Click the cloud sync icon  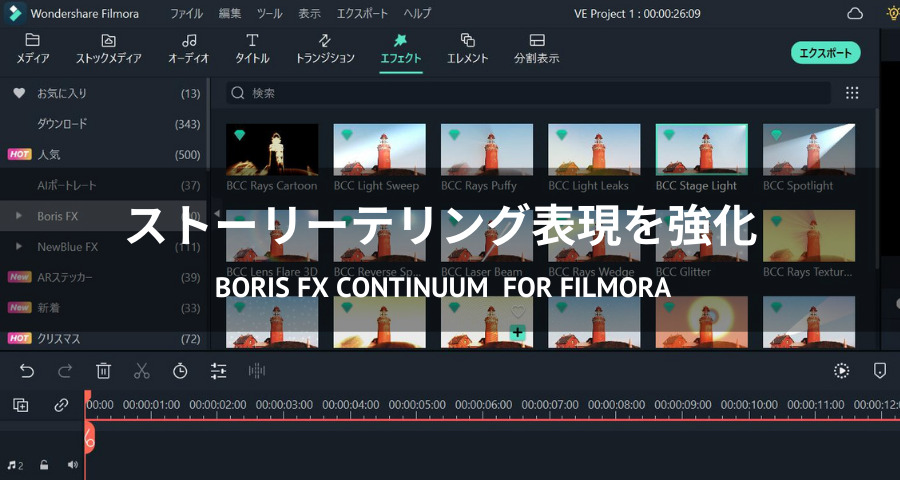(x=855, y=13)
